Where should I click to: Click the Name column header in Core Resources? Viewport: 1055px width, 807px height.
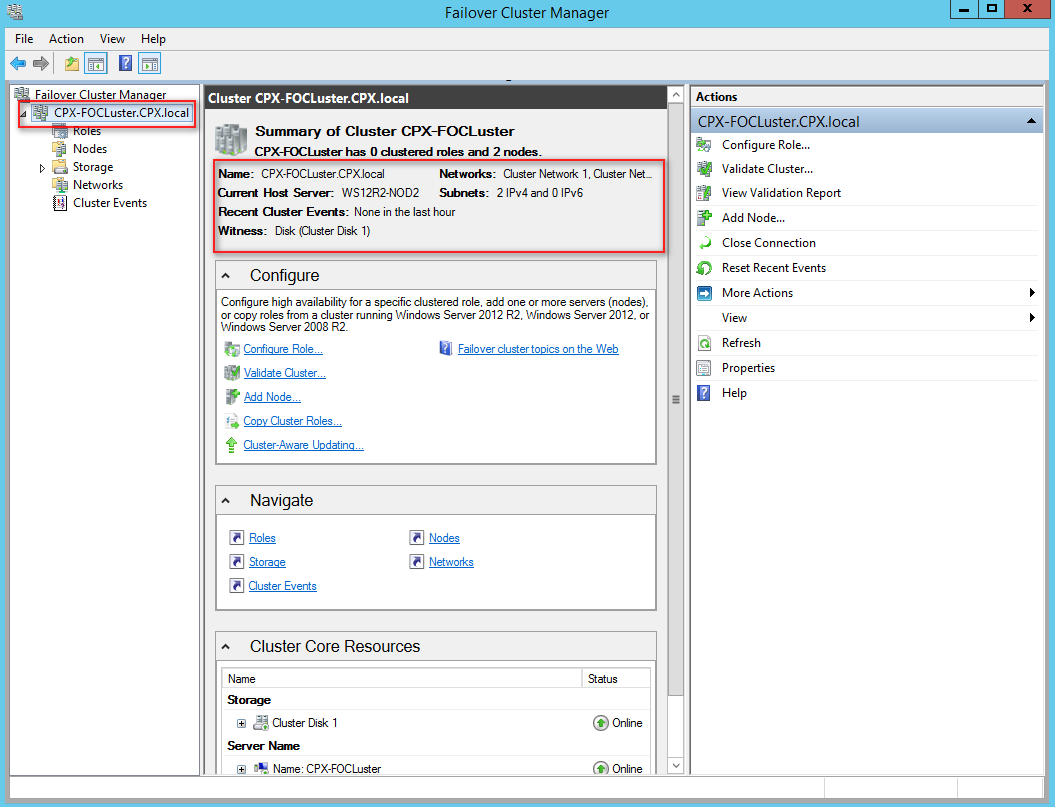[x=402, y=678]
